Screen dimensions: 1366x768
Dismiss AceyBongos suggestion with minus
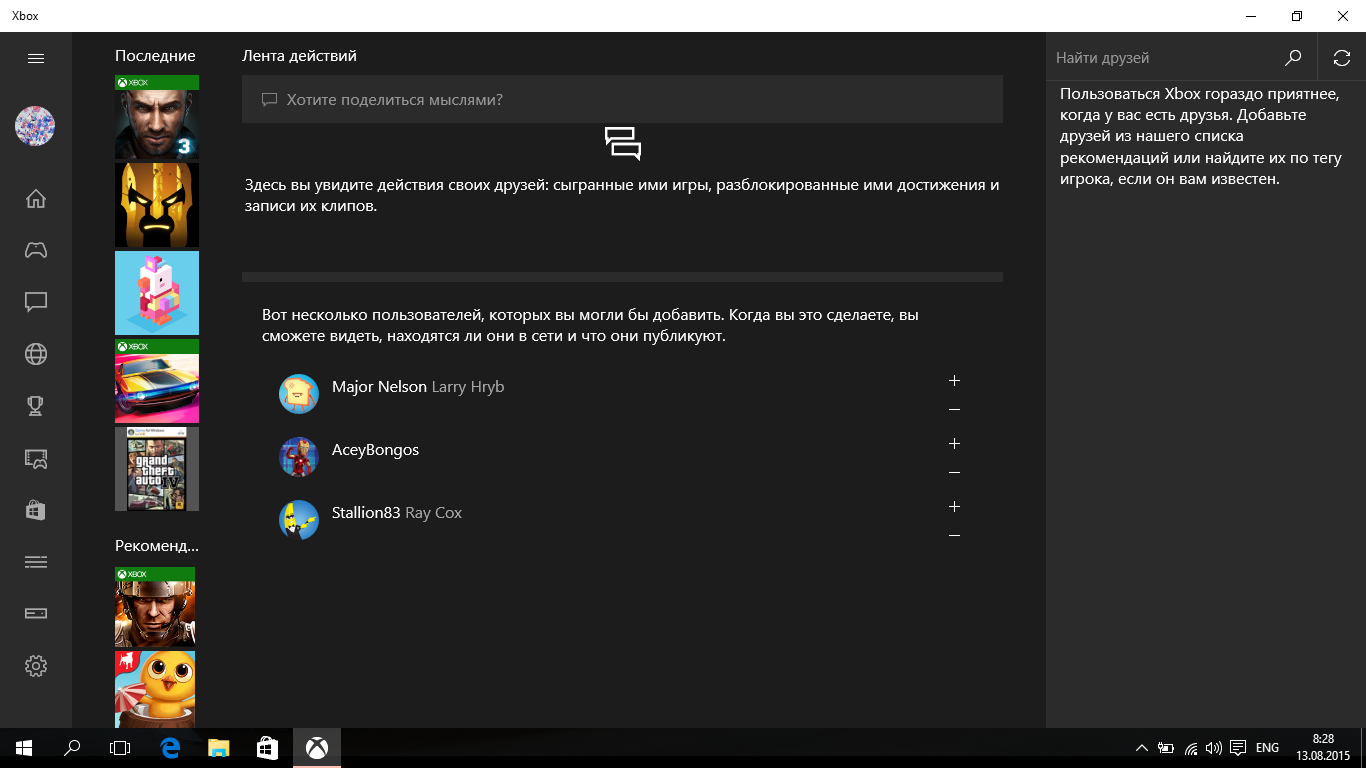point(954,473)
